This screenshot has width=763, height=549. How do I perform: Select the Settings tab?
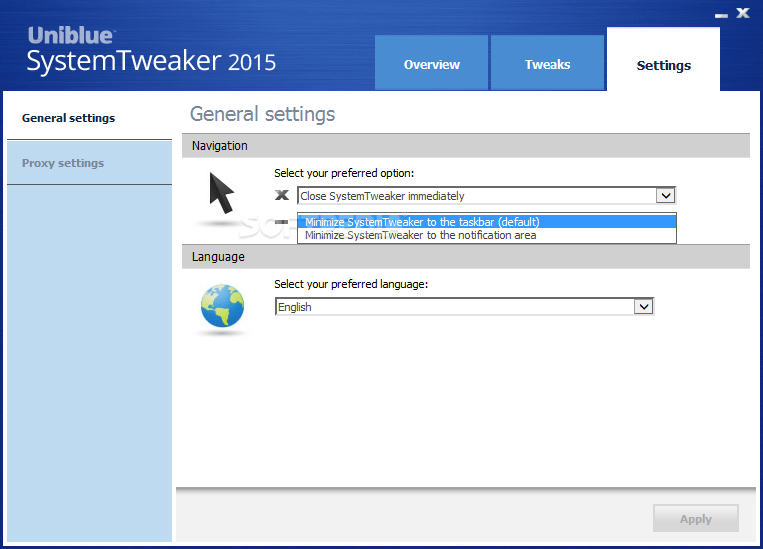663,59
